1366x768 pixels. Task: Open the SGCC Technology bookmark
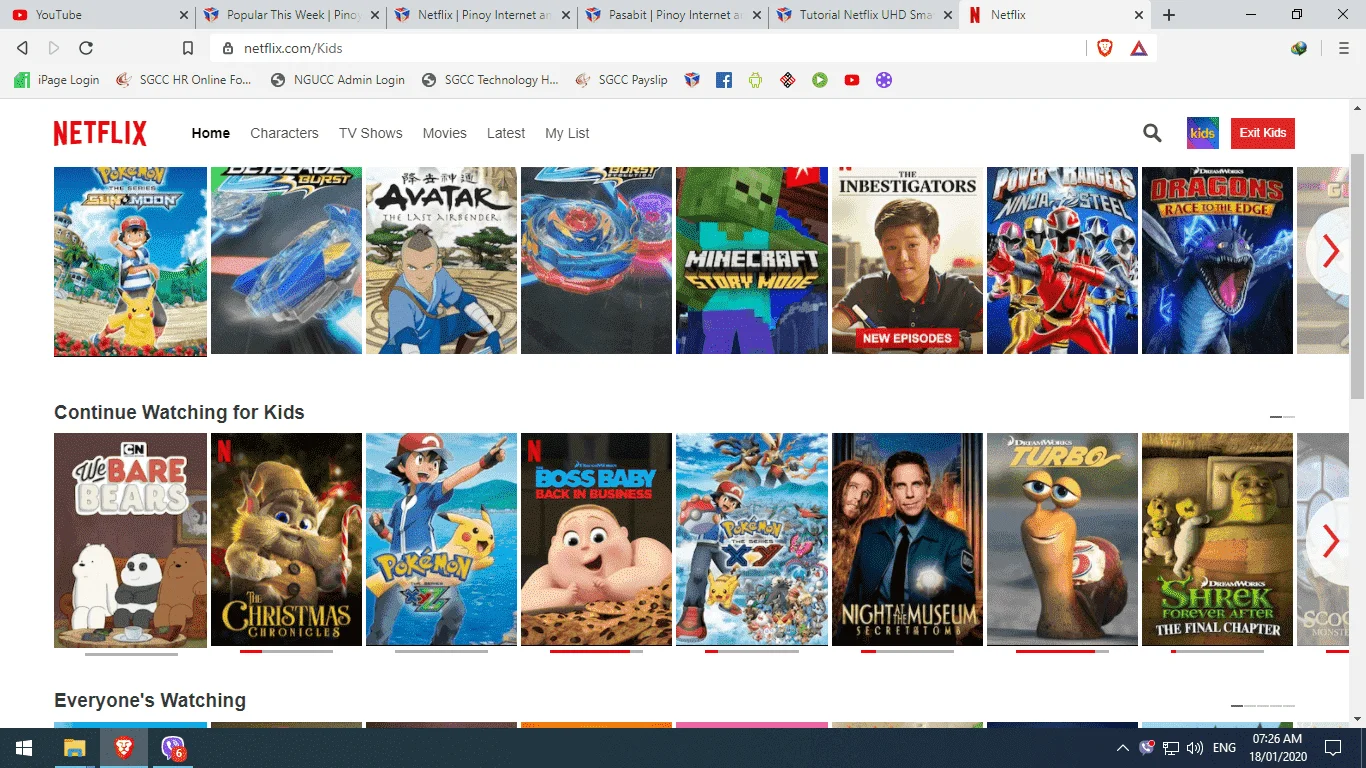coord(489,80)
